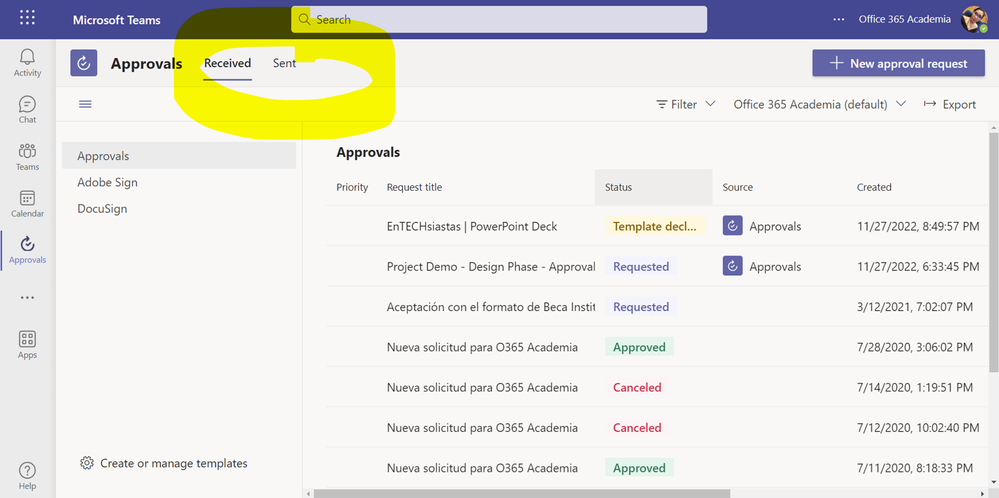Click the Export arrow icon

(930, 104)
